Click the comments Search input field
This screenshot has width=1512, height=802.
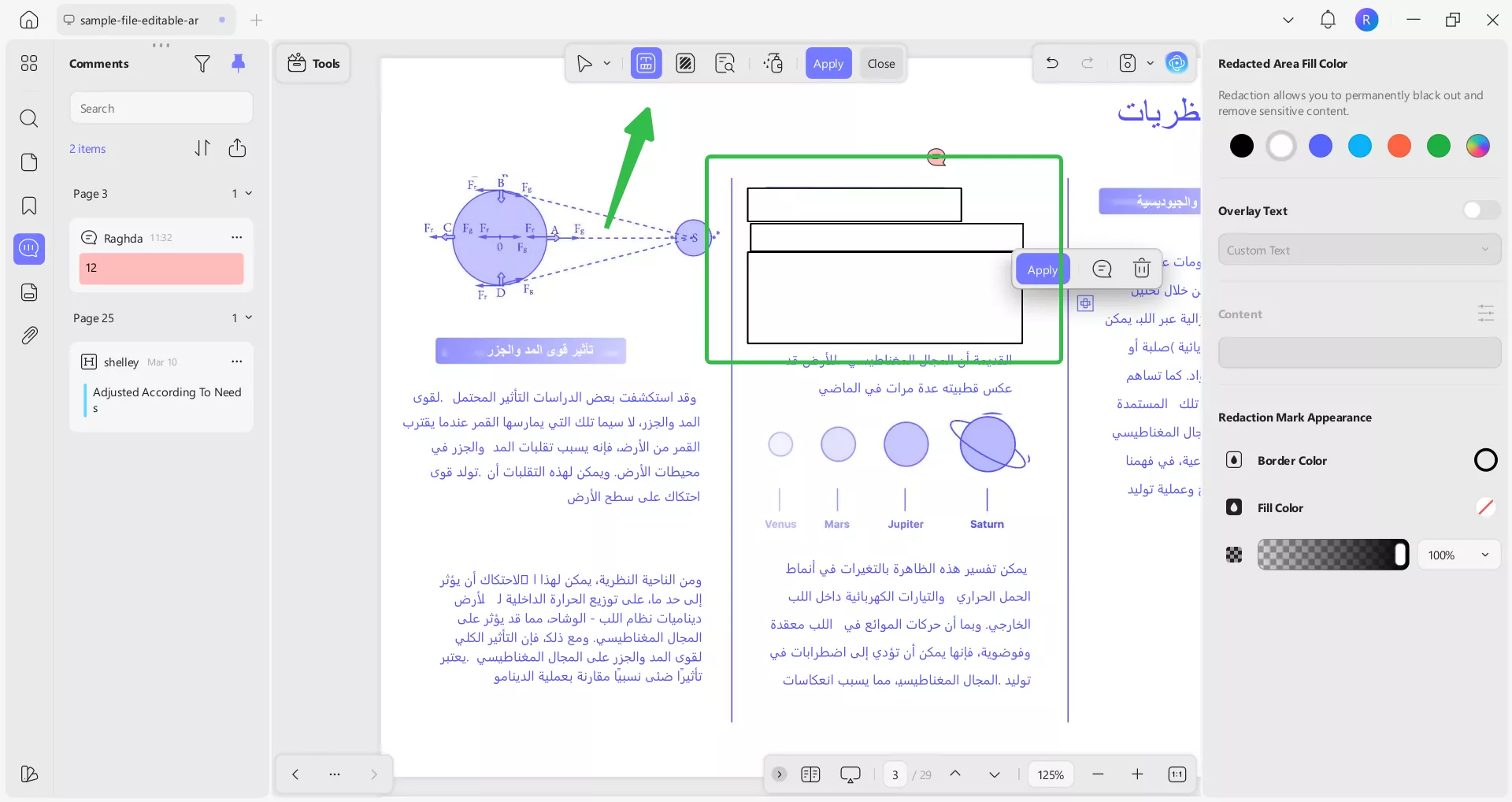(161, 108)
